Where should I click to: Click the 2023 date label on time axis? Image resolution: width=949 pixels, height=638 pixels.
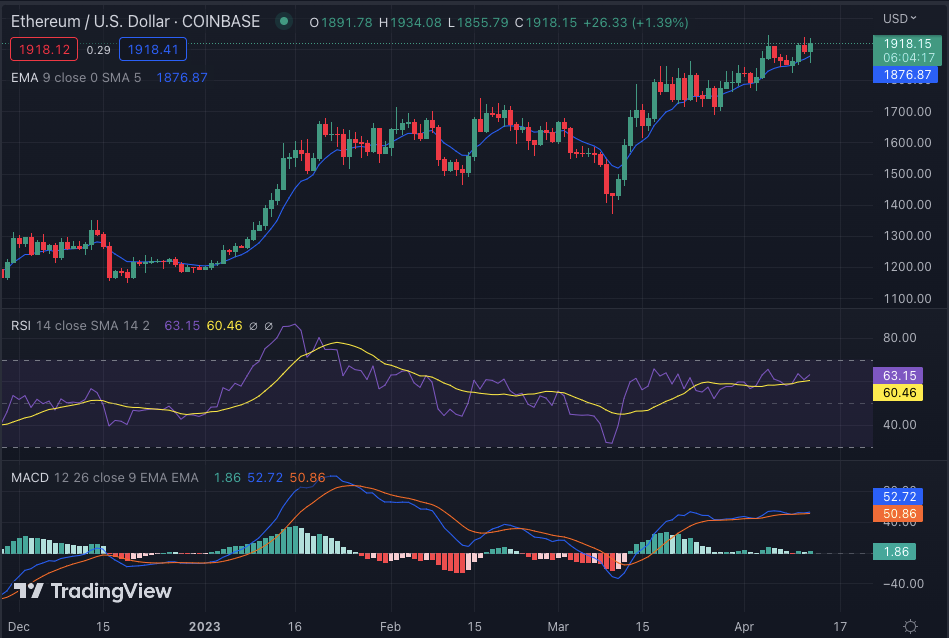point(204,625)
